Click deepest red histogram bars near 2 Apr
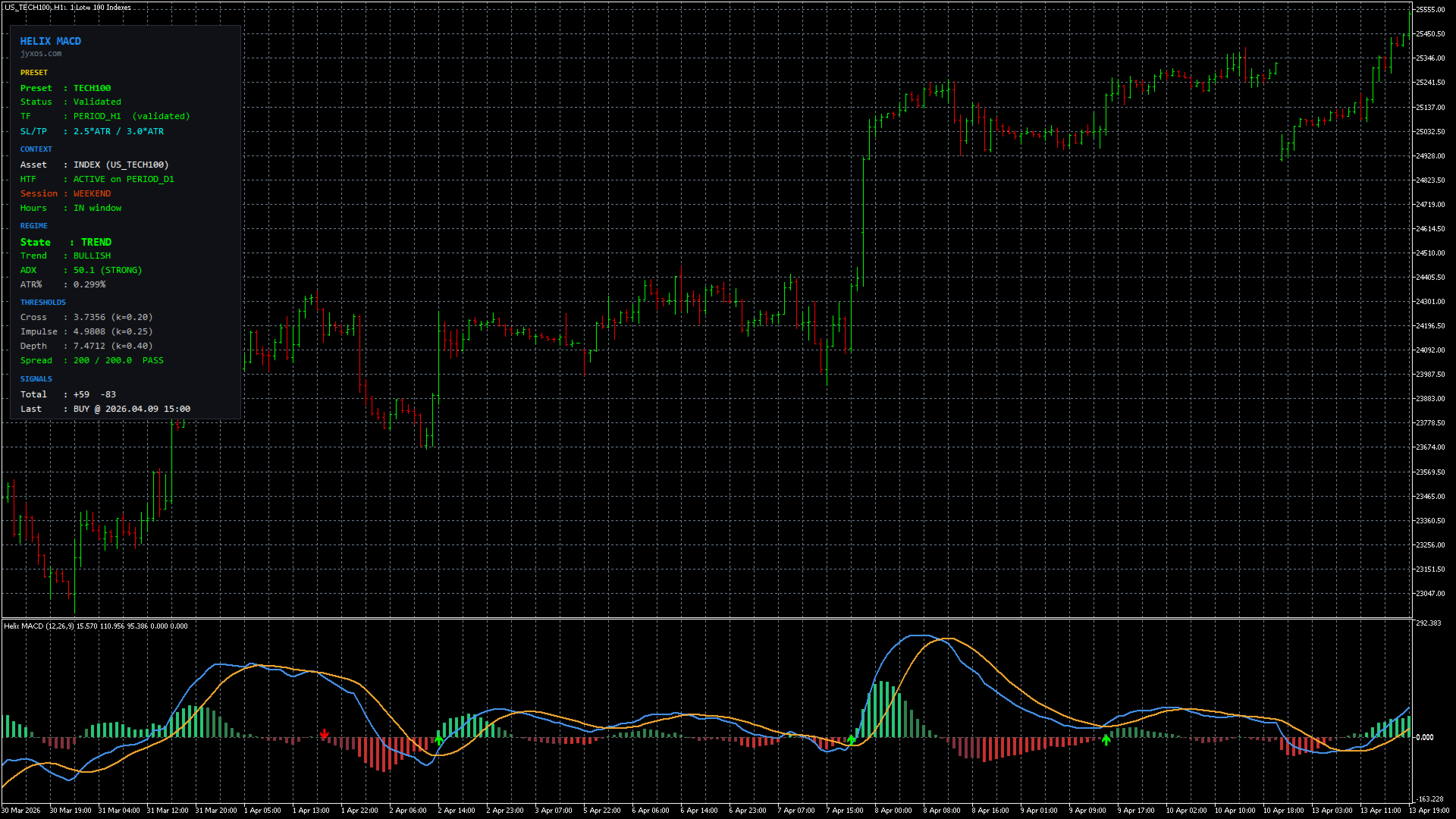Viewport: 1456px width, 819px height. click(383, 754)
